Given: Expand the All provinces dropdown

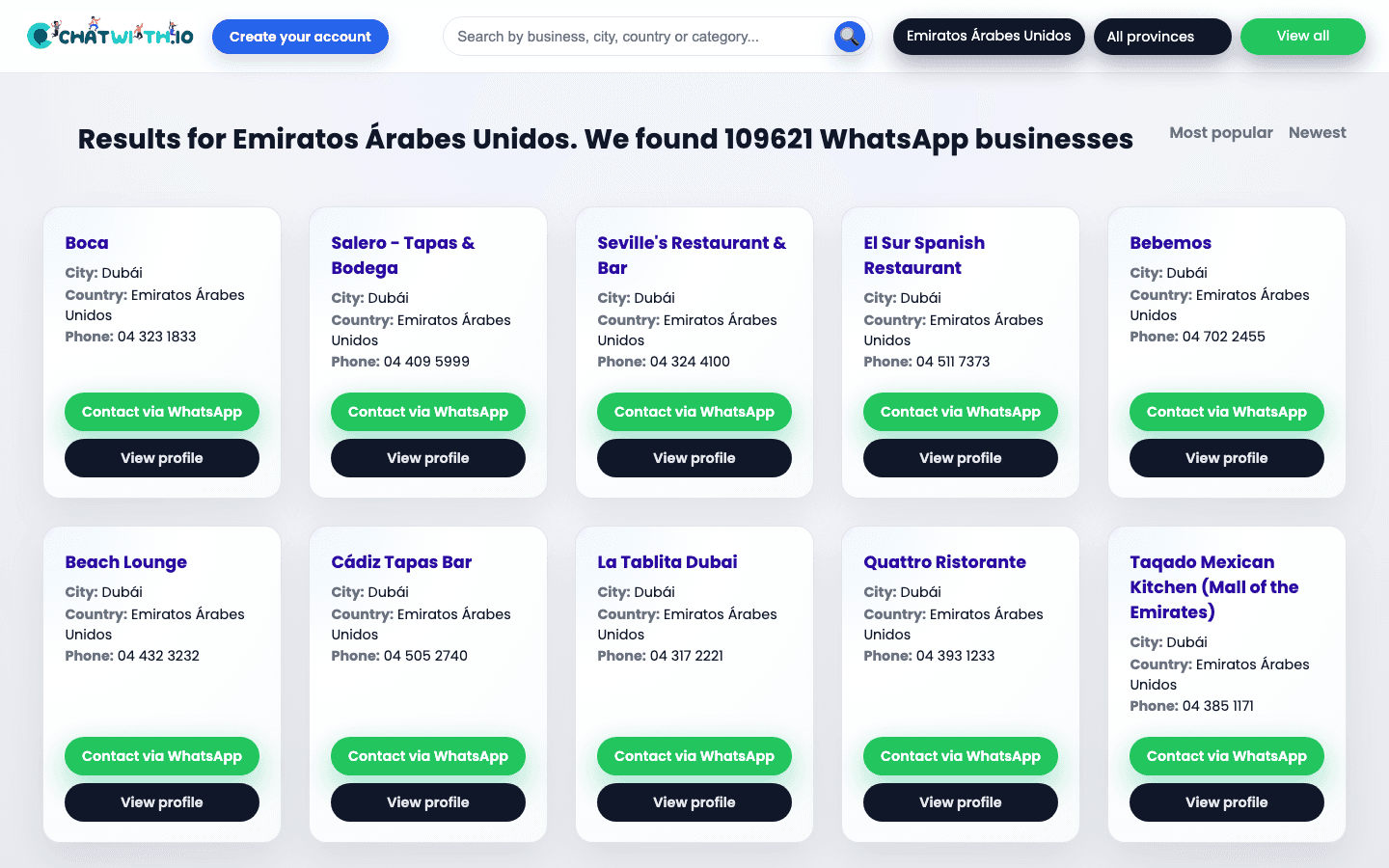Looking at the screenshot, I should click(x=1161, y=37).
